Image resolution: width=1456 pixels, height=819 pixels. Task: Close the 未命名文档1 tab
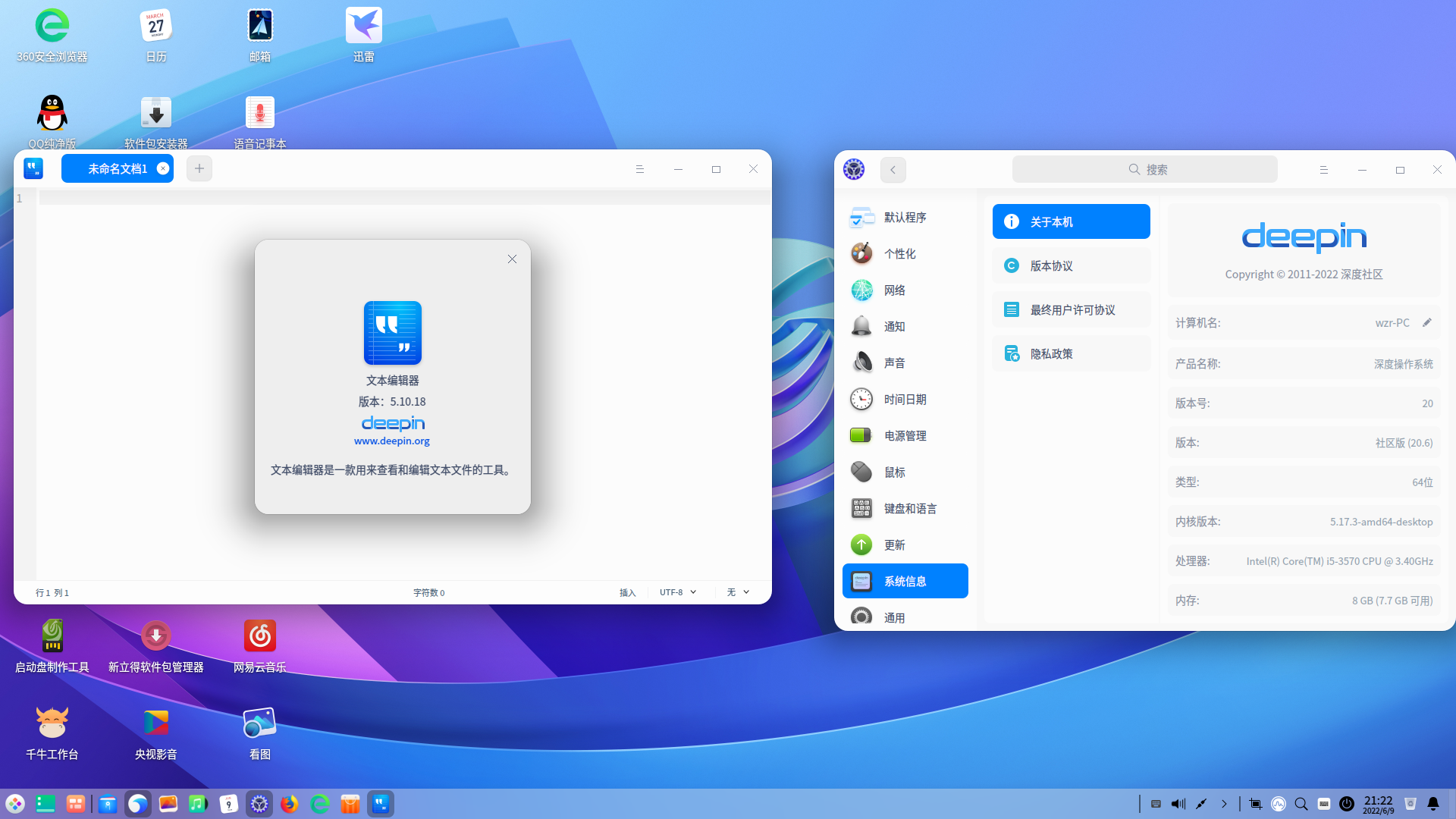tap(163, 168)
